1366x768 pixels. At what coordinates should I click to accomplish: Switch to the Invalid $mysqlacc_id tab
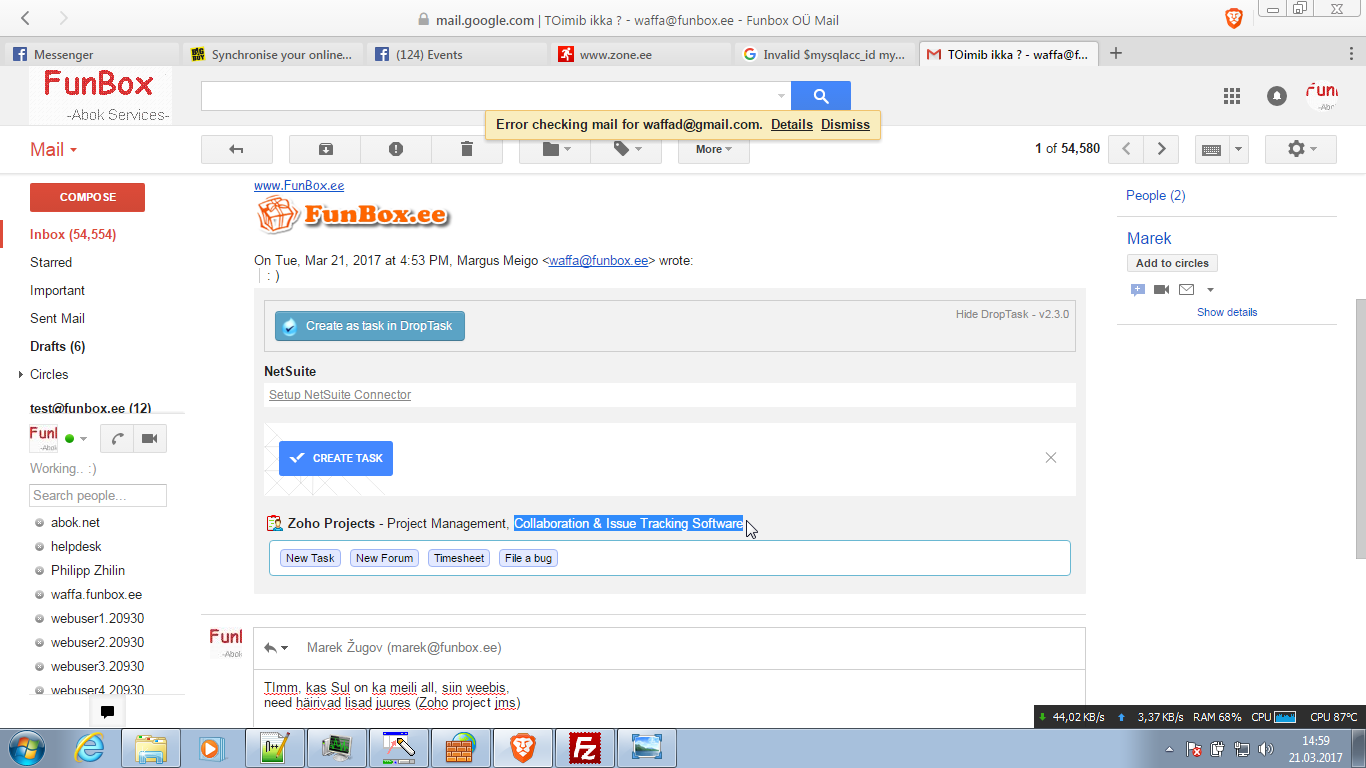[x=824, y=54]
